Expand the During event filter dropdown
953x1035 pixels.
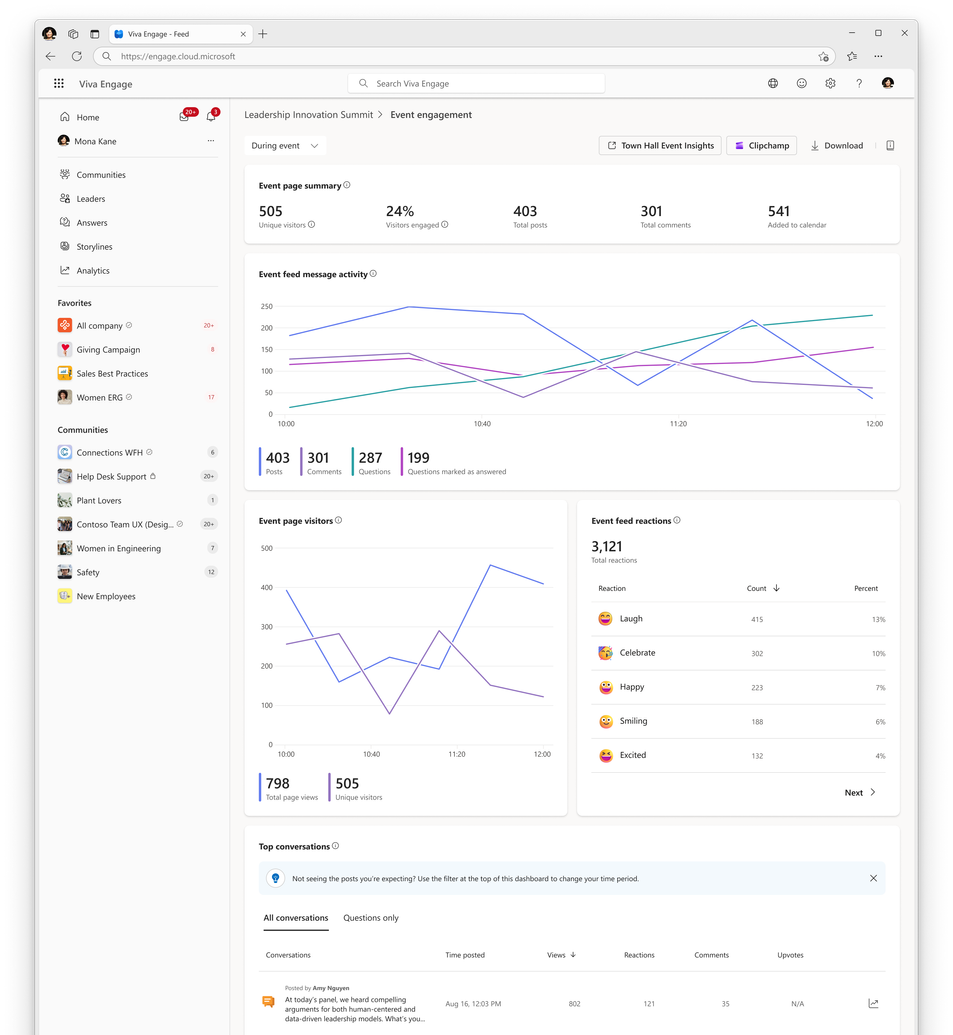[285, 146]
